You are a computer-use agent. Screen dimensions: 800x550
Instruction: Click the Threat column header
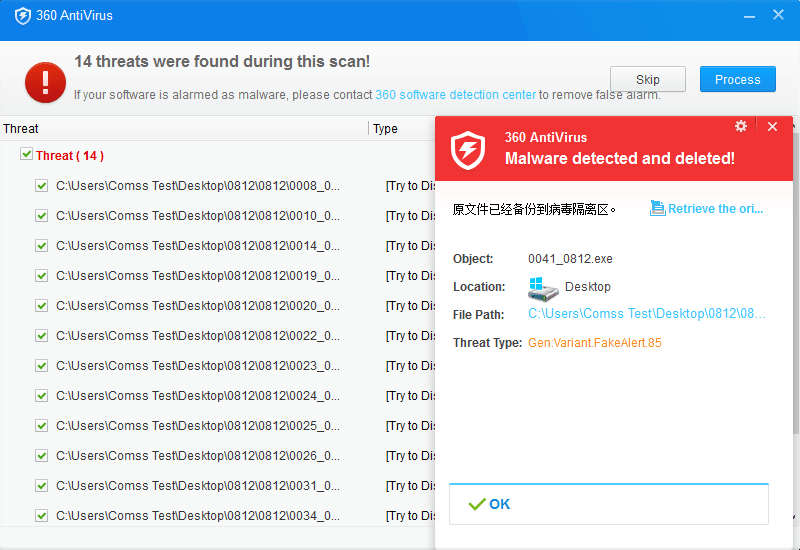click(x=21, y=128)
